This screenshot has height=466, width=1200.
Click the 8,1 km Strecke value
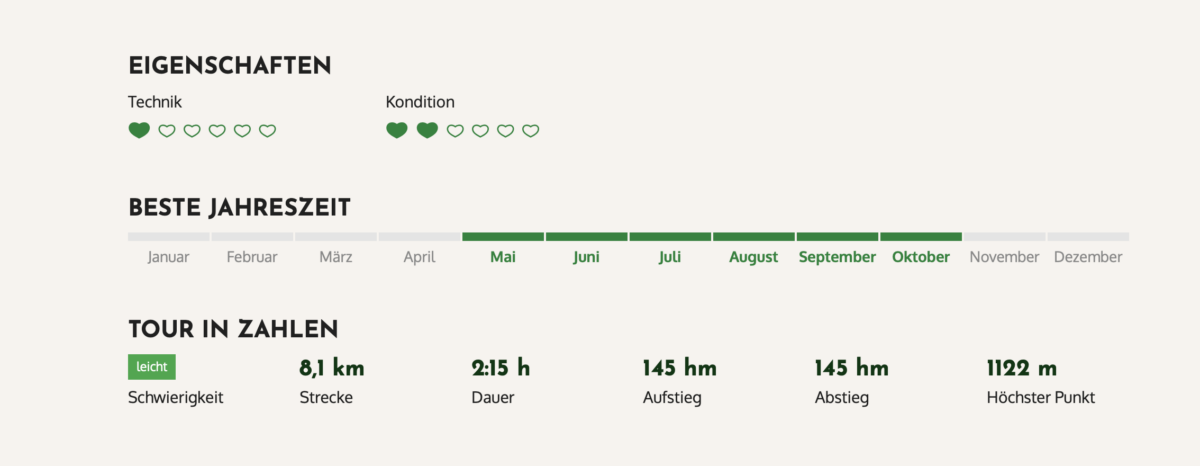(x=332, y=368)
